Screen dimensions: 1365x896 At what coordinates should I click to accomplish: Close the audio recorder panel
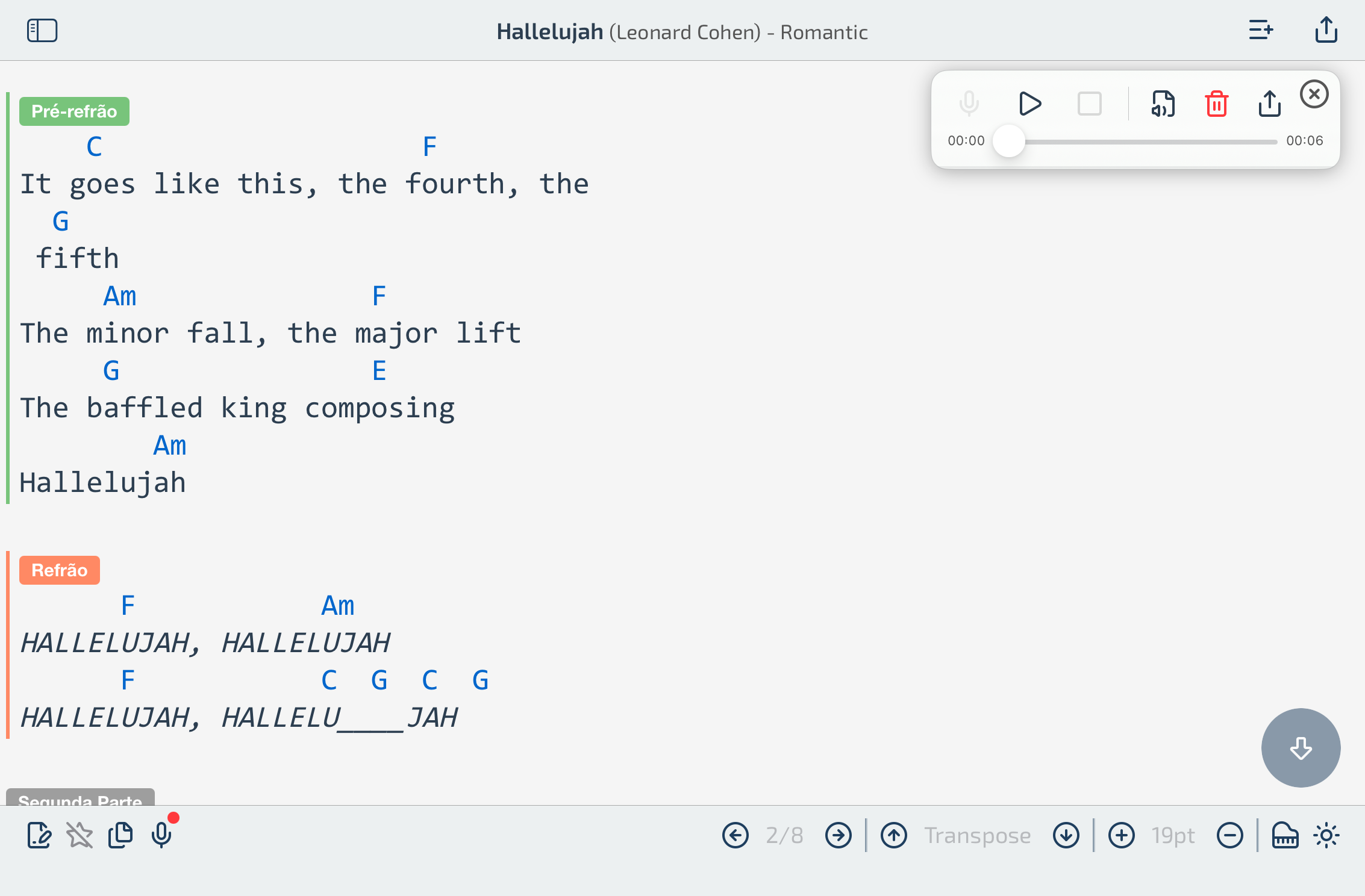click(1314, 95)
